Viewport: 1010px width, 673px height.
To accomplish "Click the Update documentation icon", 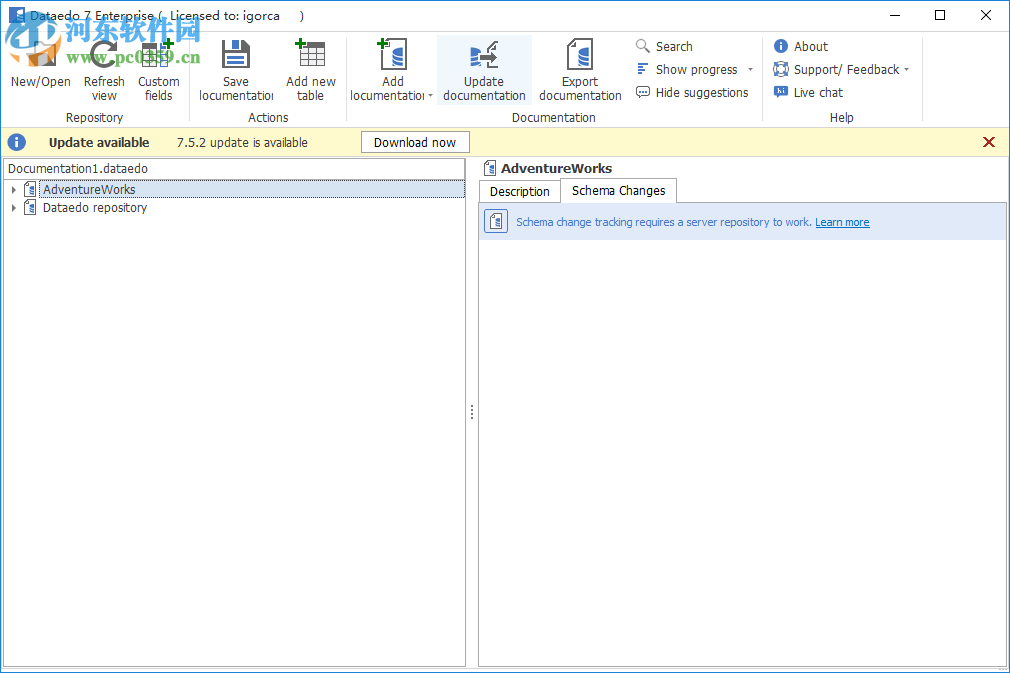I will [484, 54].
